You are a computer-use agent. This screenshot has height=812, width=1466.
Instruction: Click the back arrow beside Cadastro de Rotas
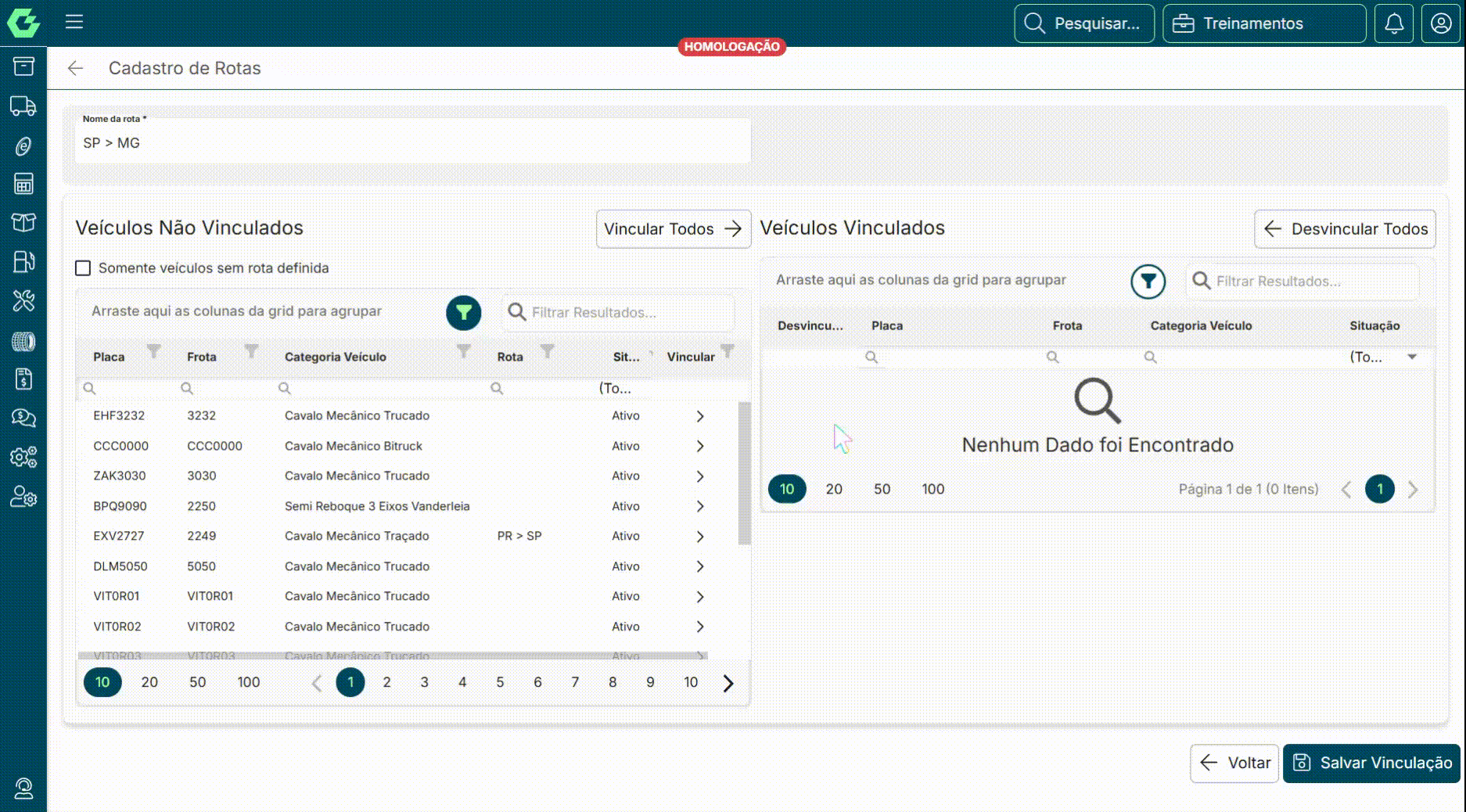pos(75,68)
